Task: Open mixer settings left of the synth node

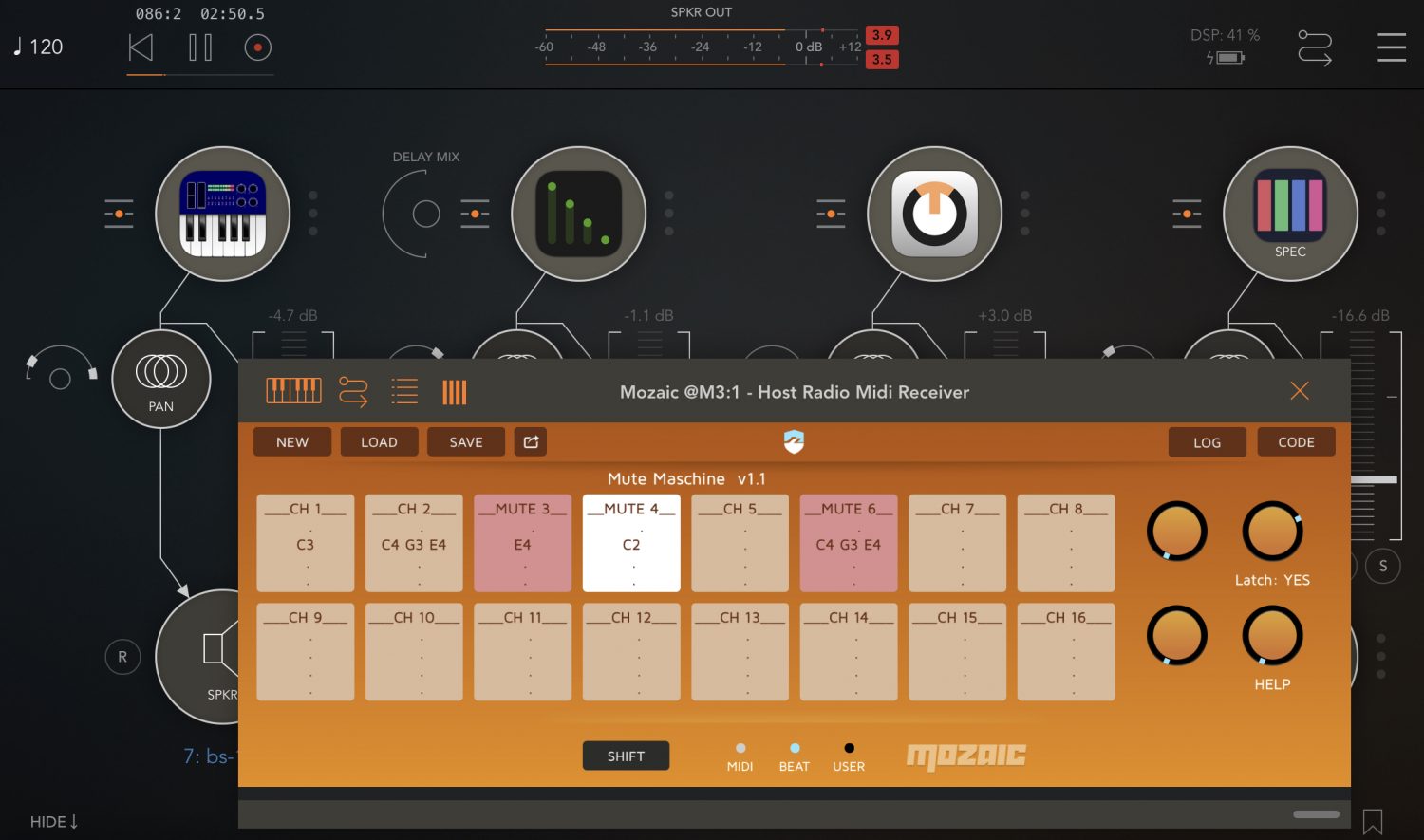Action: point(119,214)
